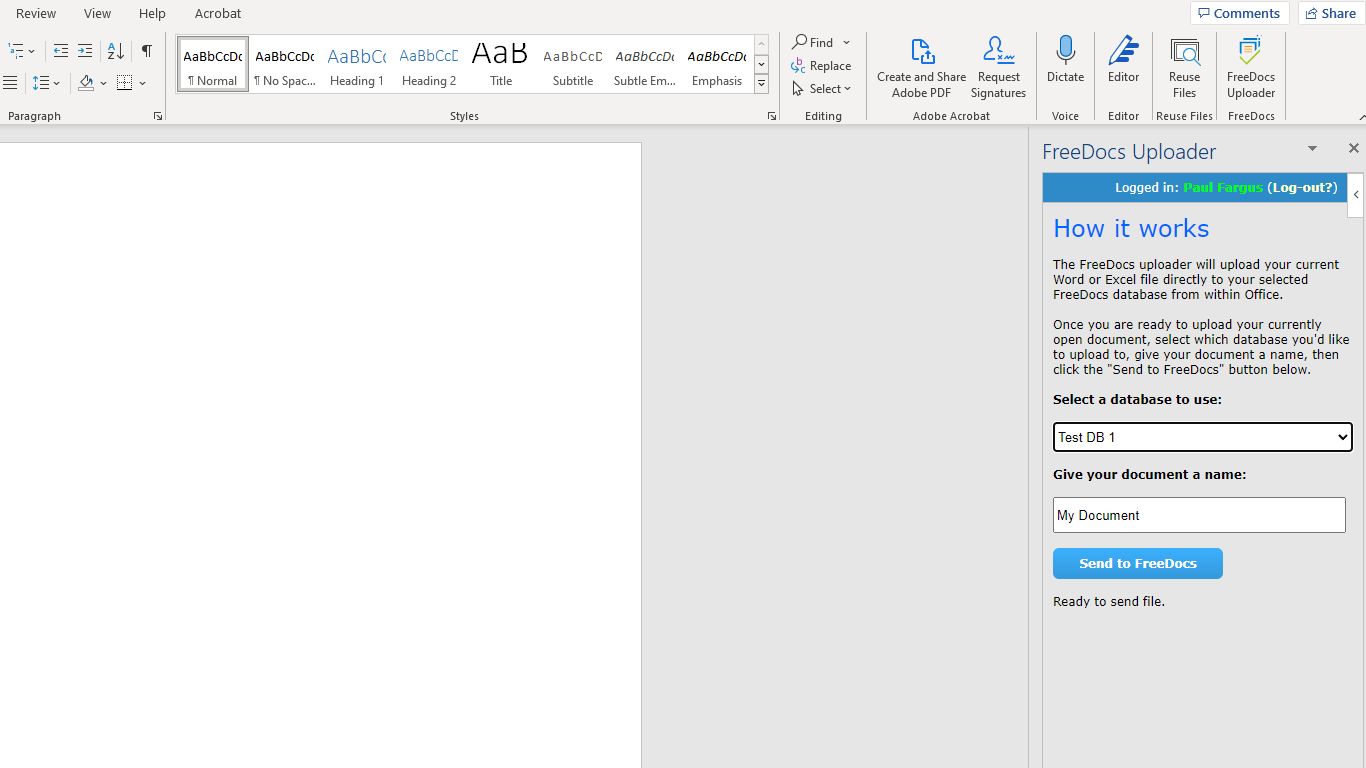Viewport: 1366px width, 768px height.
Task: Click the Multilevel List icon
Action: 16,51
